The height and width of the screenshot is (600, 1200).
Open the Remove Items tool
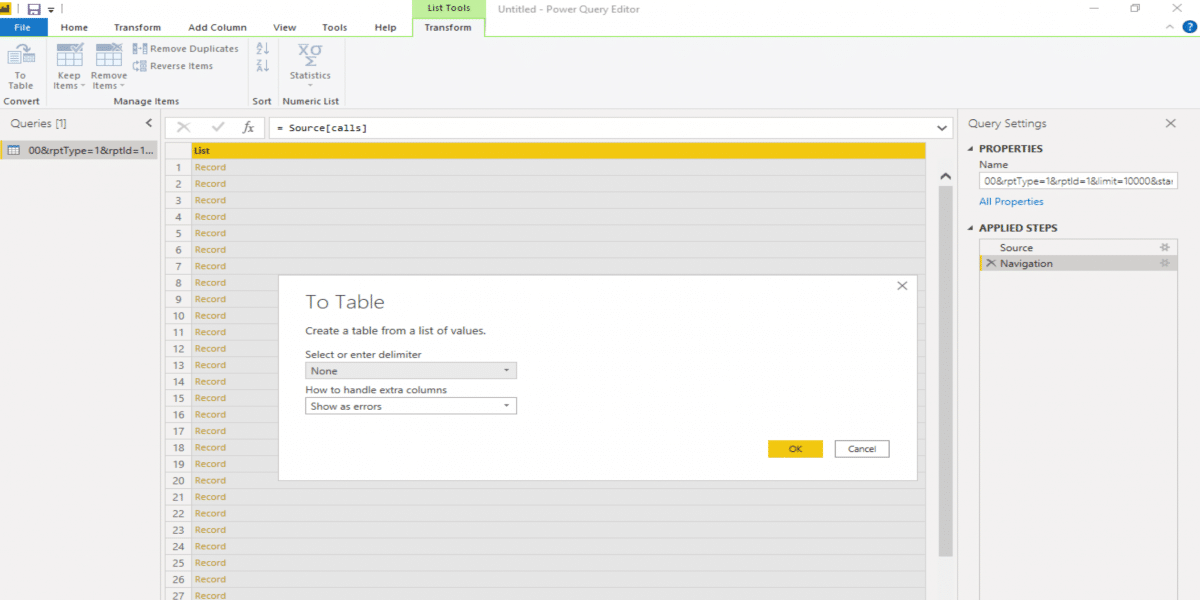pyautogui.click(x=109, y=66)
